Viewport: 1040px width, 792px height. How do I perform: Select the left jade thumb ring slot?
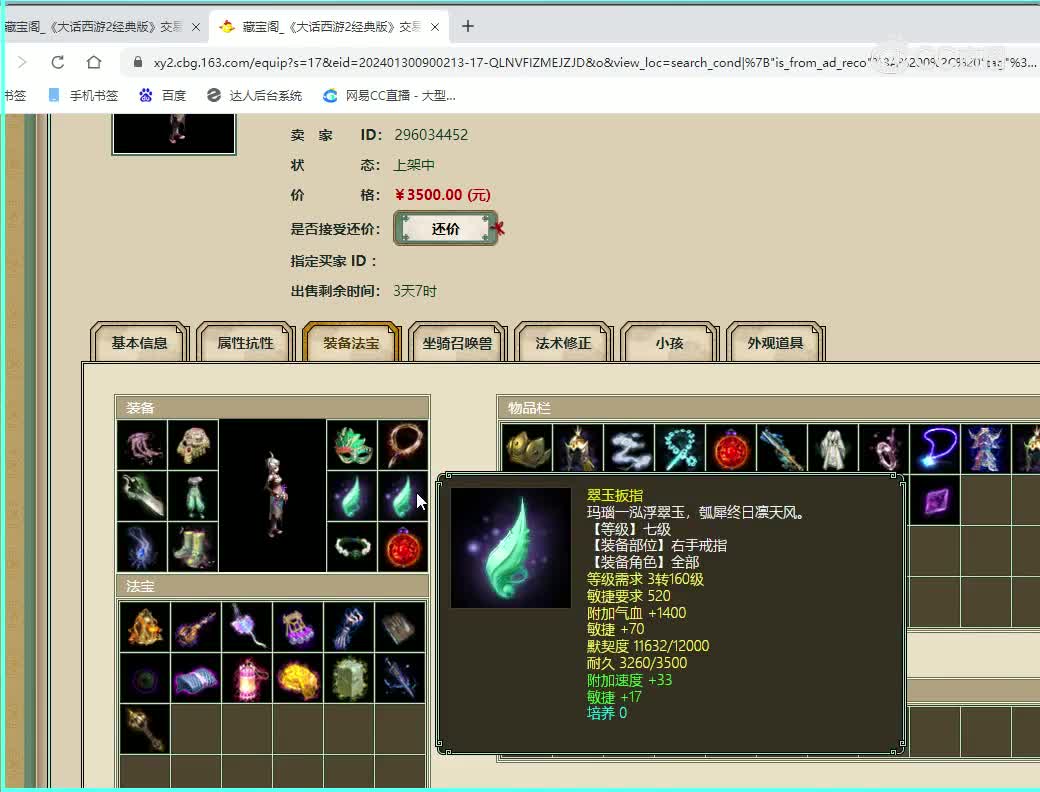(x=352, y=496)
